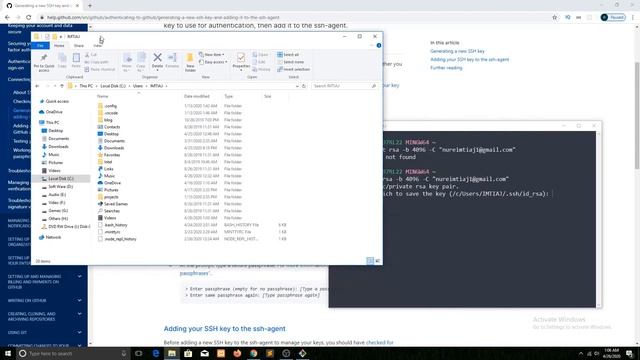Open Further reading link in article sidebar

[446, 68]
